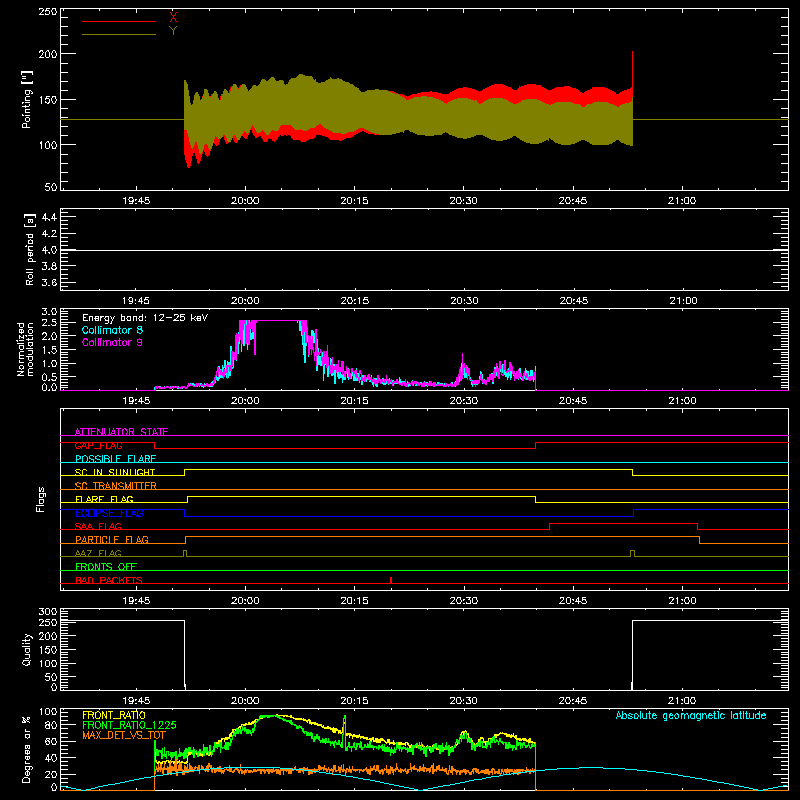Click the Collimator 8 legend text
Viewport: 800px width, 800px height.
112,330
